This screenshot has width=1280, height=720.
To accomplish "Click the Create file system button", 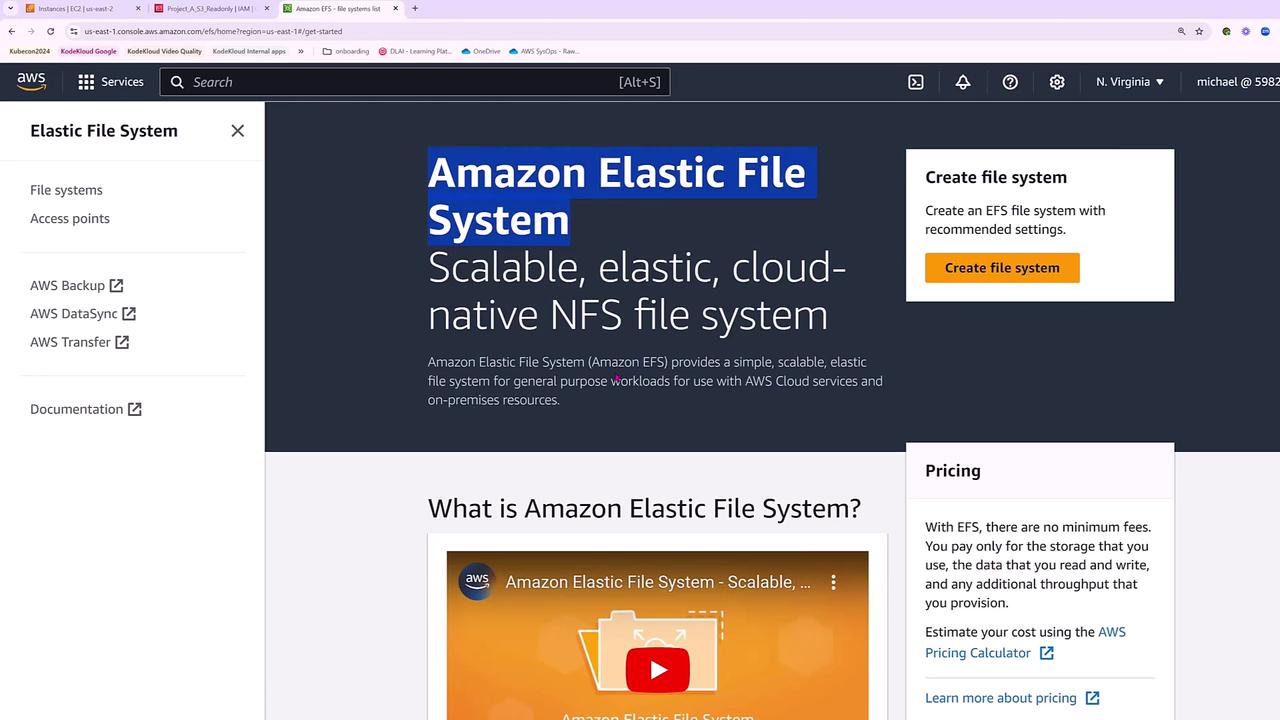I will [x=1002, y=268].
